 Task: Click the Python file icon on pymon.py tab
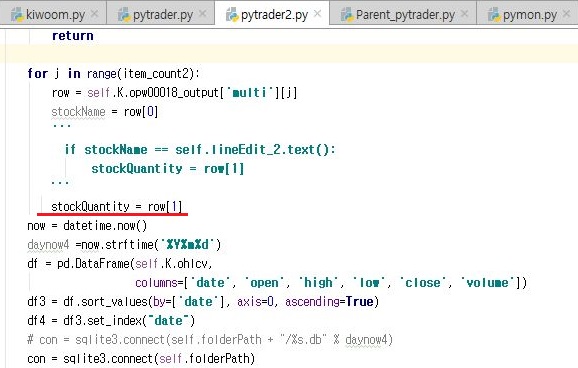click(494, 14)
